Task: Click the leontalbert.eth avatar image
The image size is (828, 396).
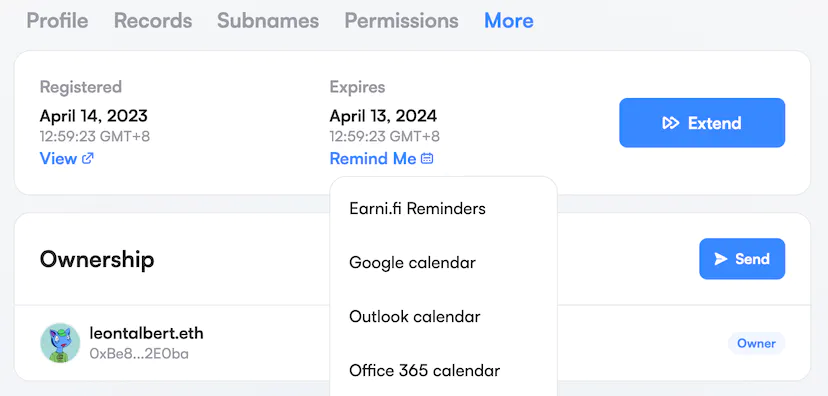Action: 60,343
